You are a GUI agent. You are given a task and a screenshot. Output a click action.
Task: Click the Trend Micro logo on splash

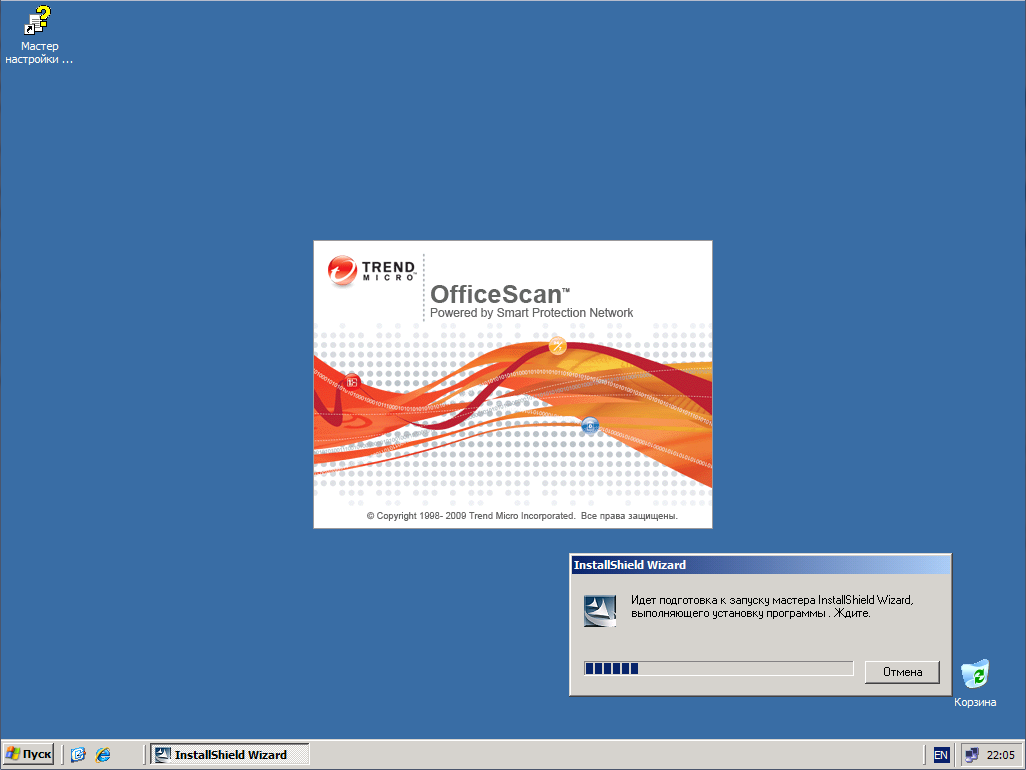[x=371, y=270]
